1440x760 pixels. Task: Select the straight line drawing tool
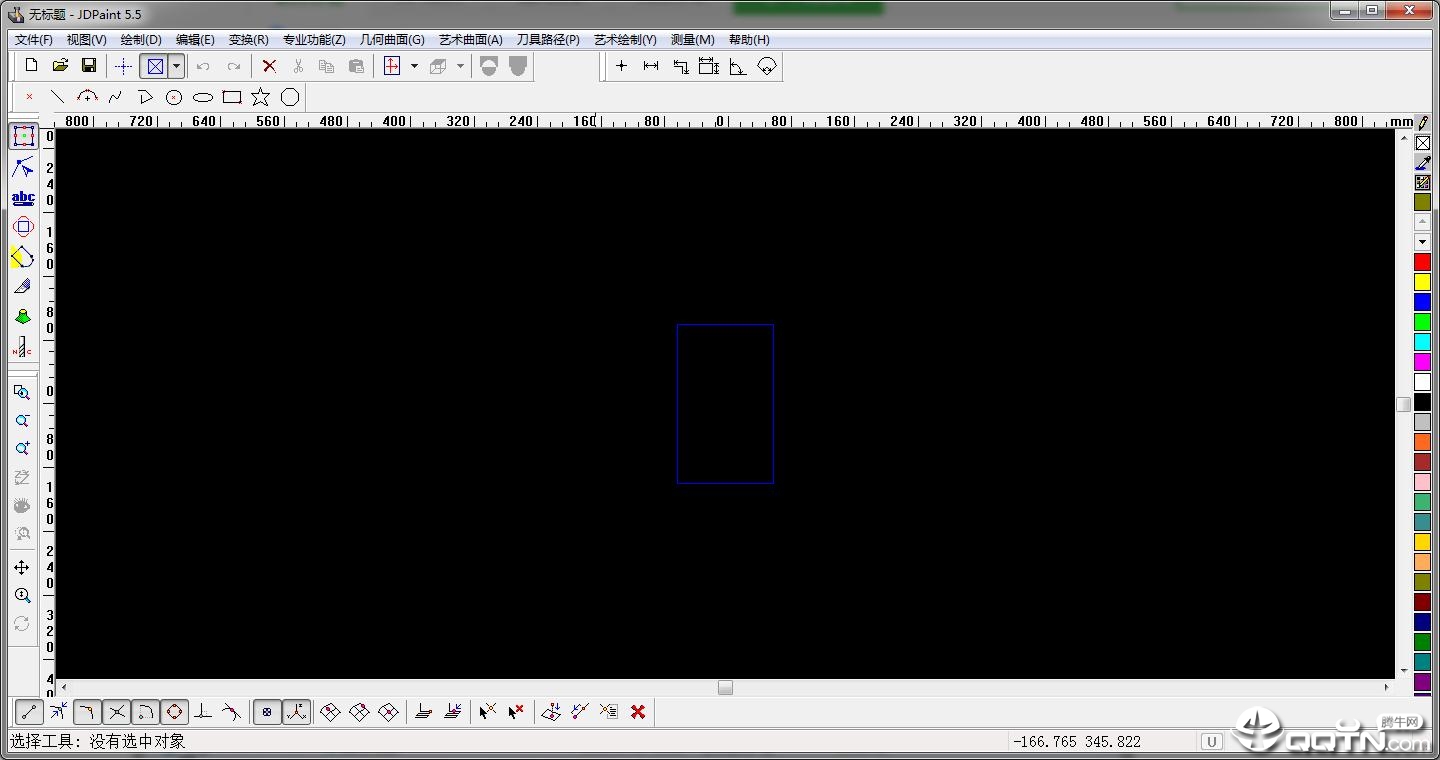point(58,97)
